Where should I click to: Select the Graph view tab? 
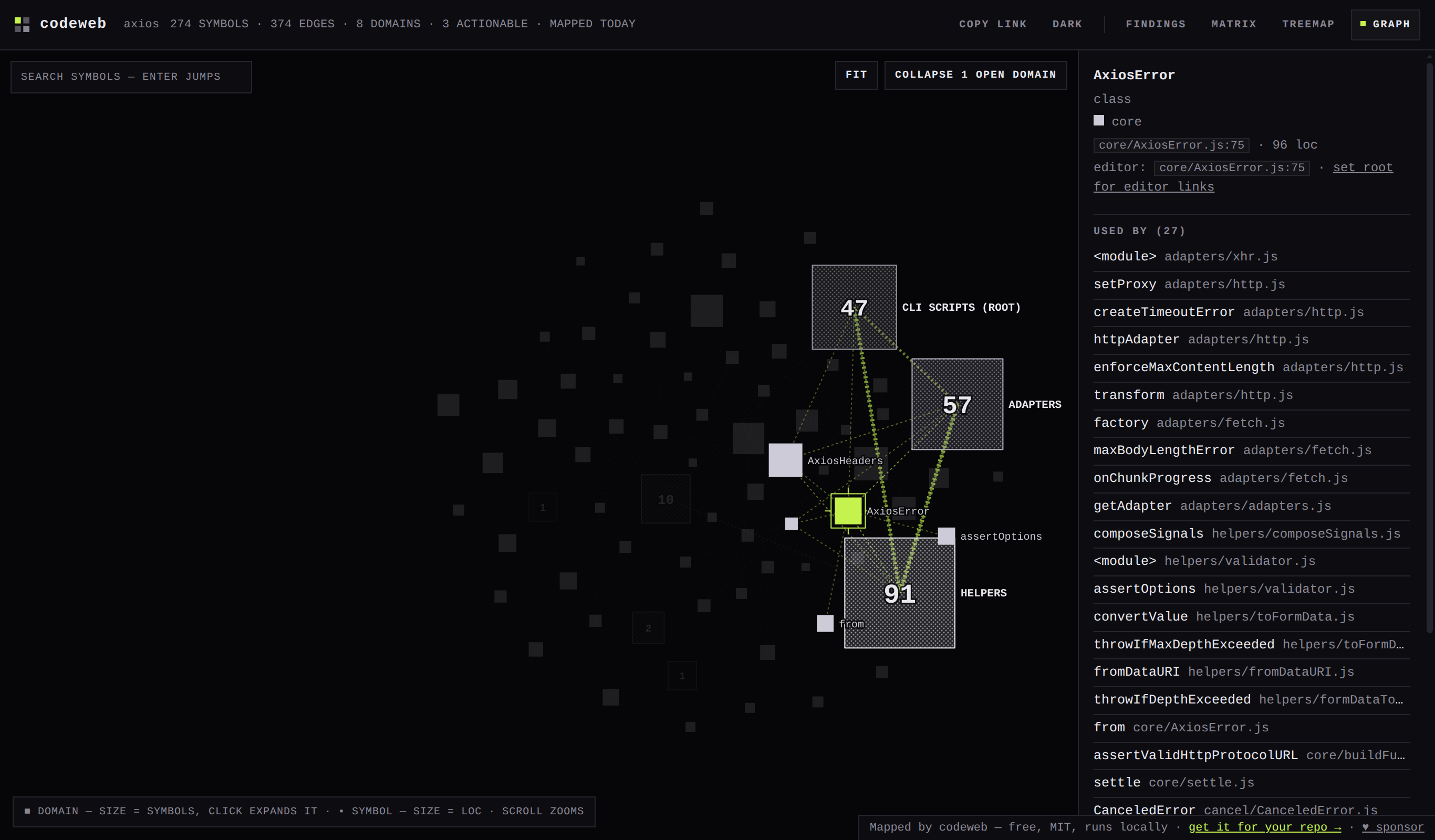pos(1385,25)
